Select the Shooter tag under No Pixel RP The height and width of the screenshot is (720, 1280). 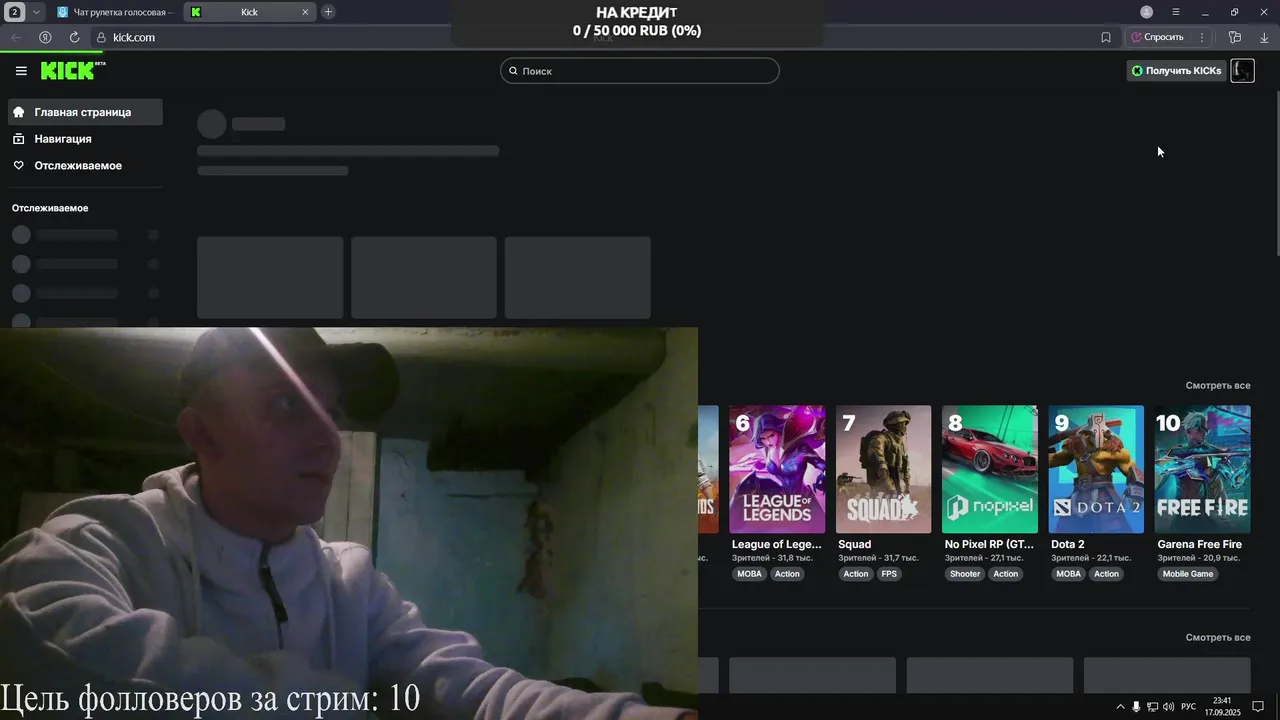point(965,574)
